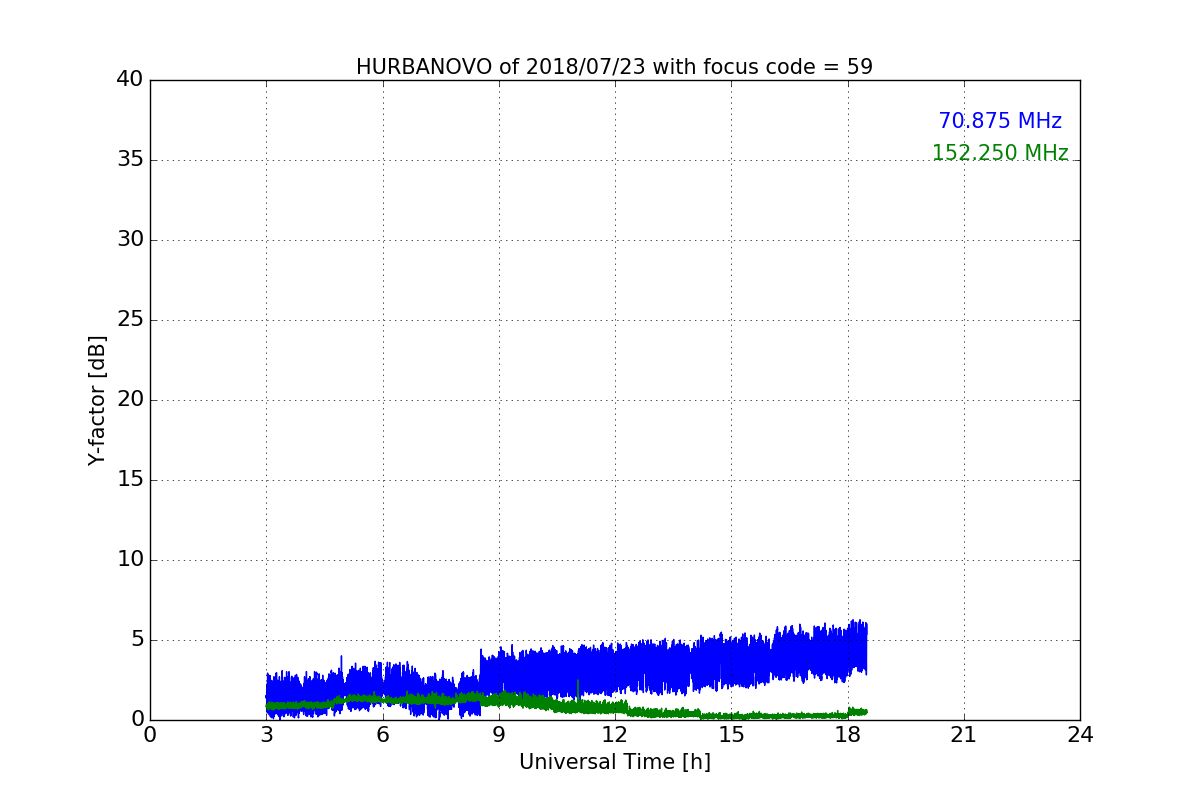Viewport: 1200px width, 800px height.
Task: Click y-axis tick label 35
Action: coord(130,160)
